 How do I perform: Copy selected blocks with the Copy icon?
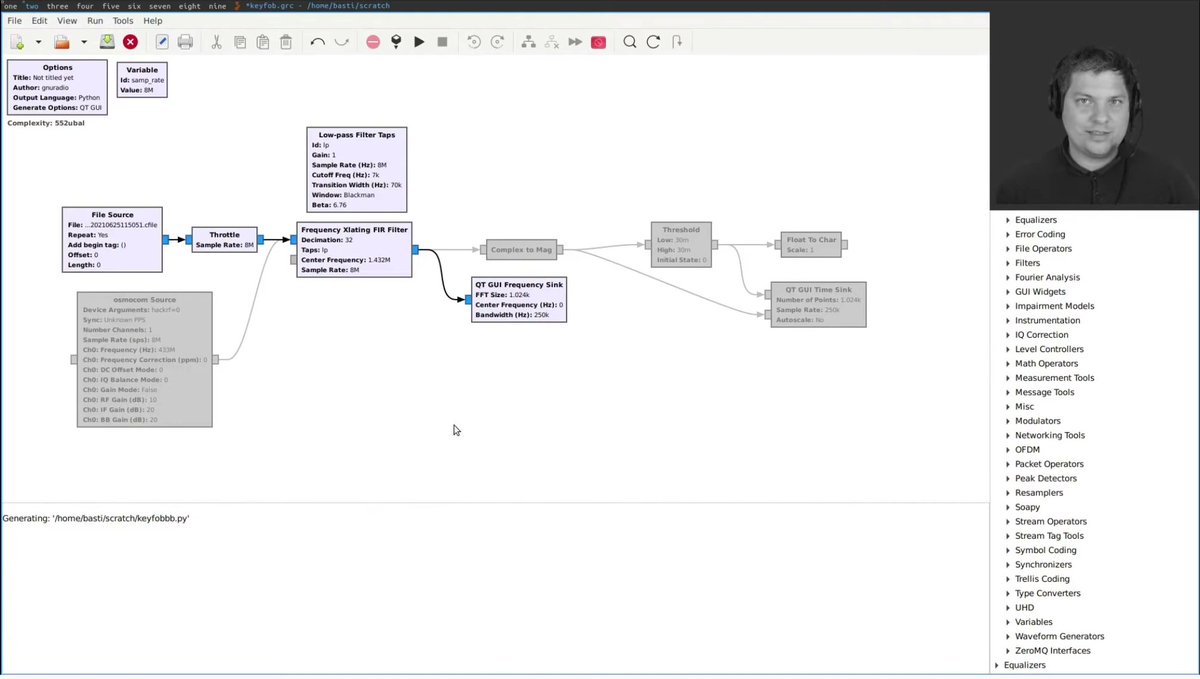point(240,42)
